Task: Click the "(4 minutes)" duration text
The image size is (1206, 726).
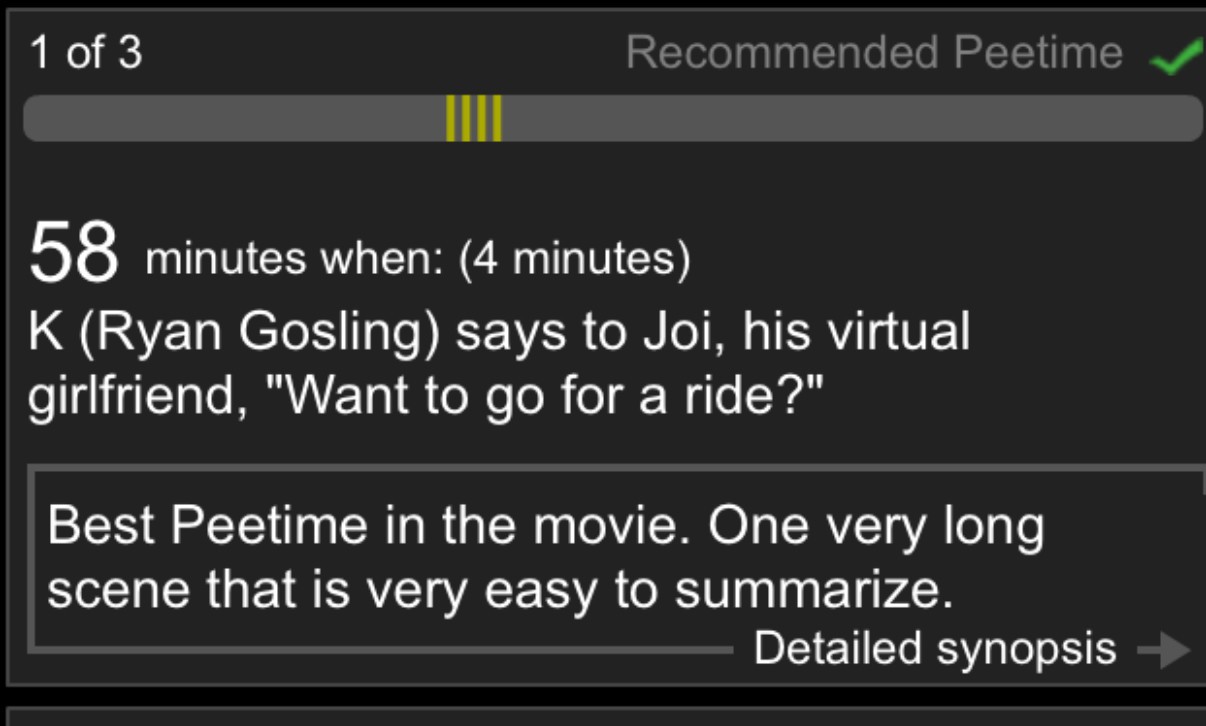Action: tap(574, 259)
